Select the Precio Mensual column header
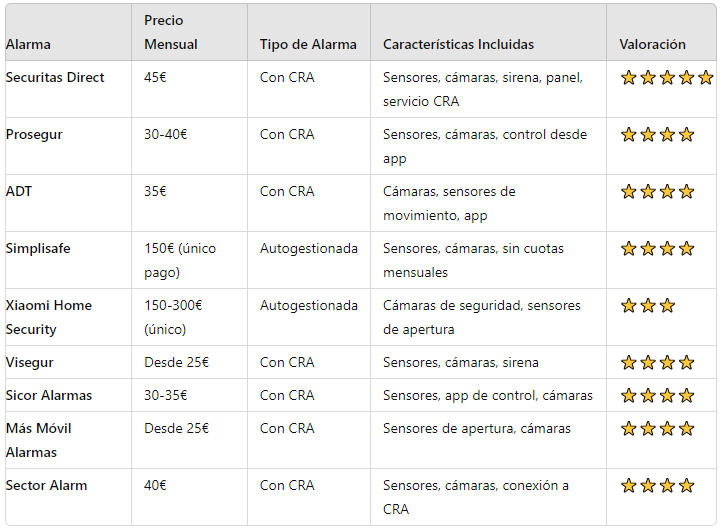The image size is (721, 529). point(171,32)
